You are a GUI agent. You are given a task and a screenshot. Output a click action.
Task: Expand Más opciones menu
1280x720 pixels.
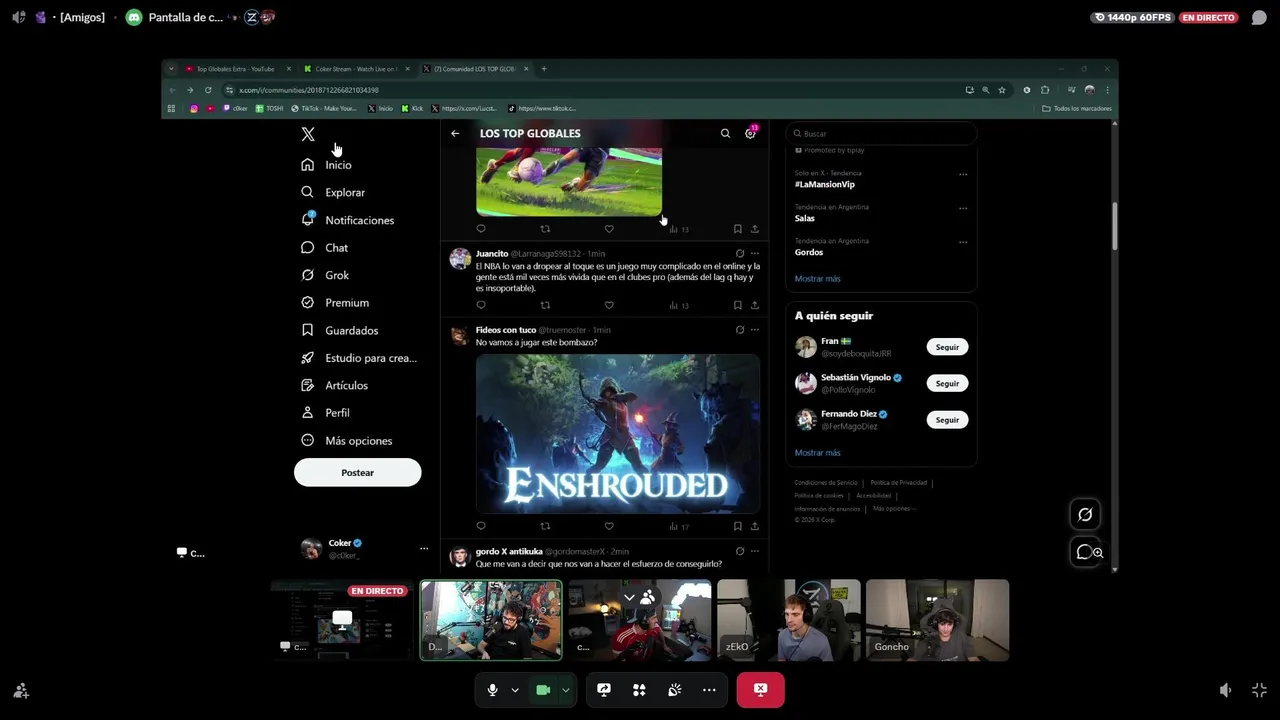coord(346,441)
